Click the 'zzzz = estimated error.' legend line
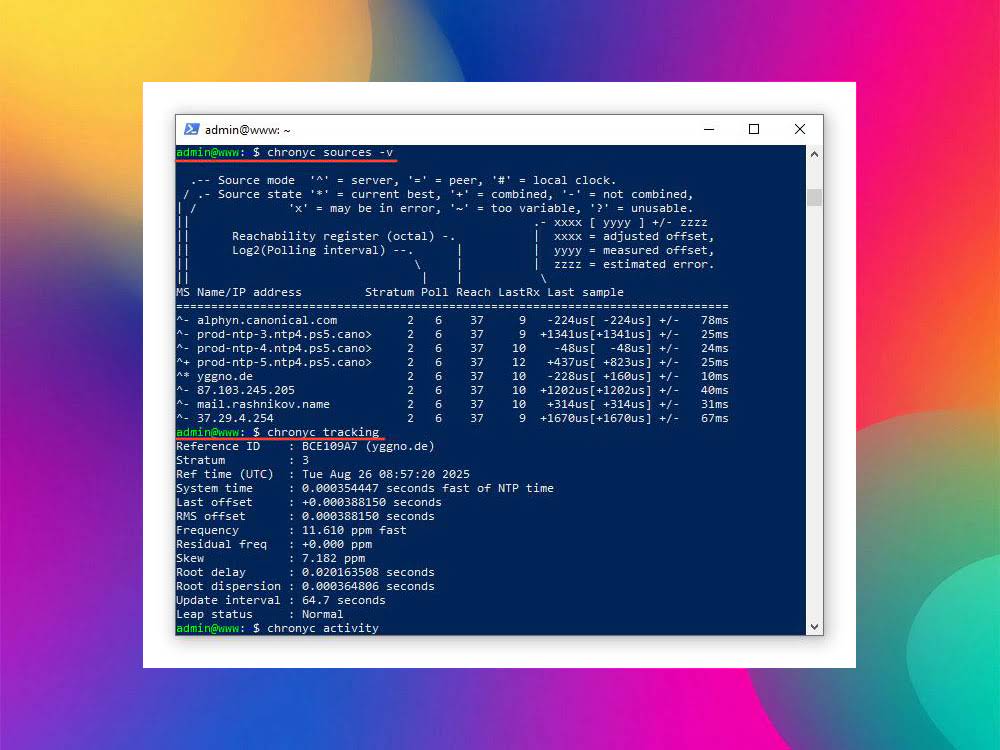Image resolution: width=1000 pixels, height=750 pixels. point(634,264)
